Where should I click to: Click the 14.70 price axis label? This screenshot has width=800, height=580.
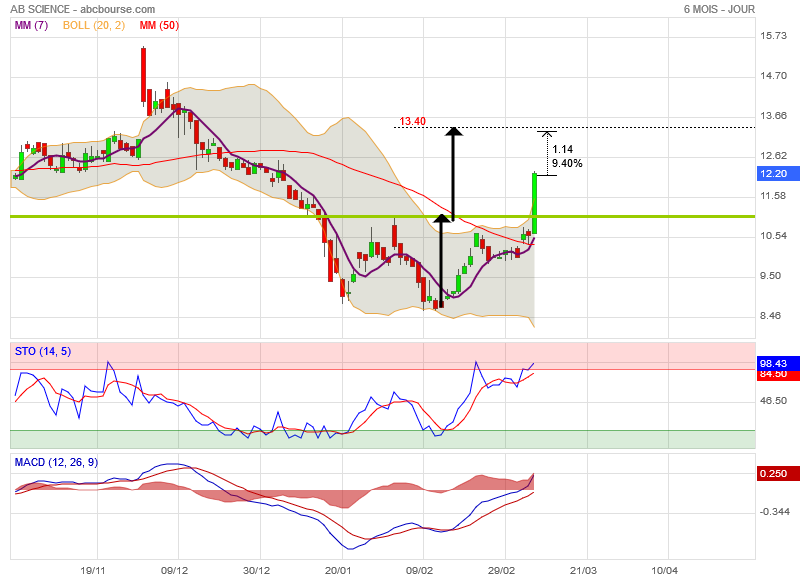[x=773, y=75]
